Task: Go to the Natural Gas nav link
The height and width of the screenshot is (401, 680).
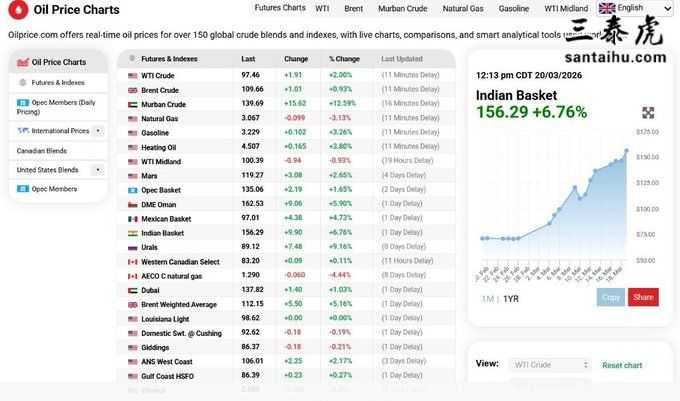Action: point(463,8)
